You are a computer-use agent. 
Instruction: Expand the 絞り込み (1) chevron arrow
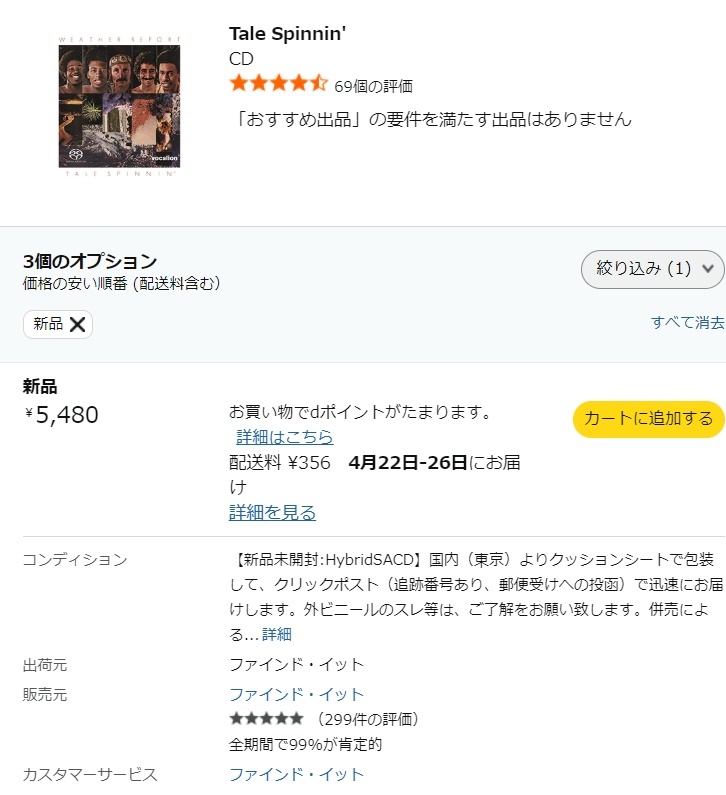point(709,268)
